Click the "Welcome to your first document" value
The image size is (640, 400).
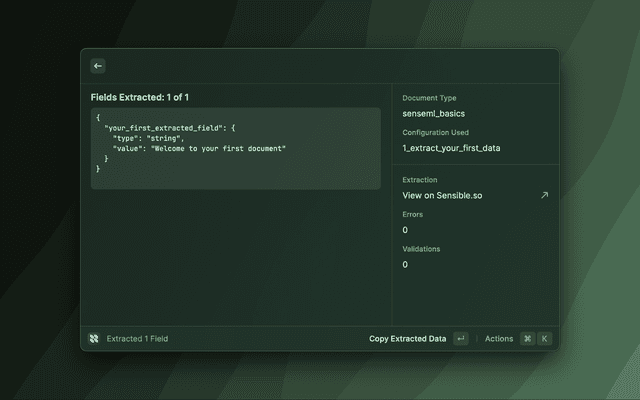click(218, 148)
